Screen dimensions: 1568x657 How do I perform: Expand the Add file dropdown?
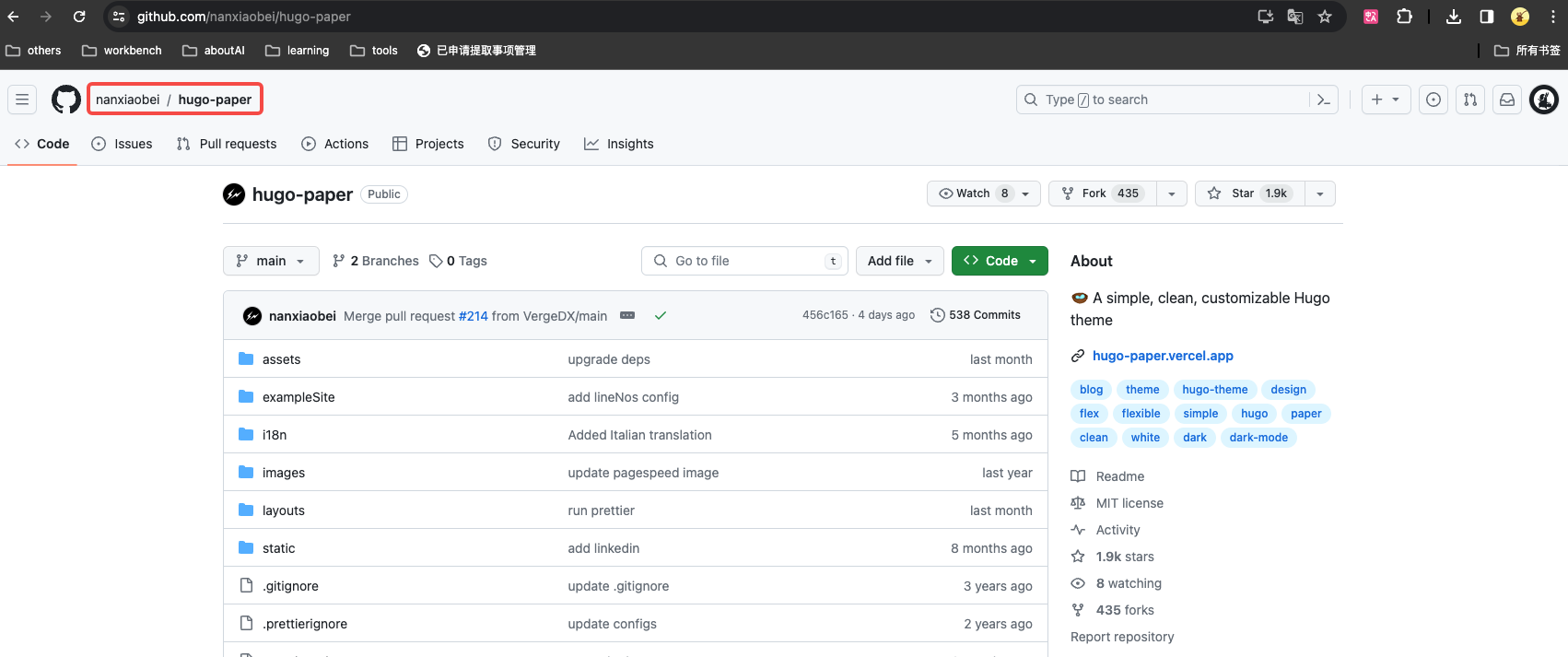(900, 261)
